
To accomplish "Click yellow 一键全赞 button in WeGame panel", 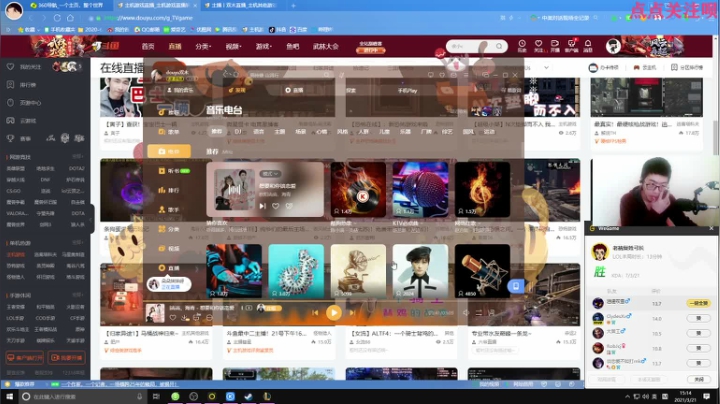I will pyautogui.click(x=698, y=303).
